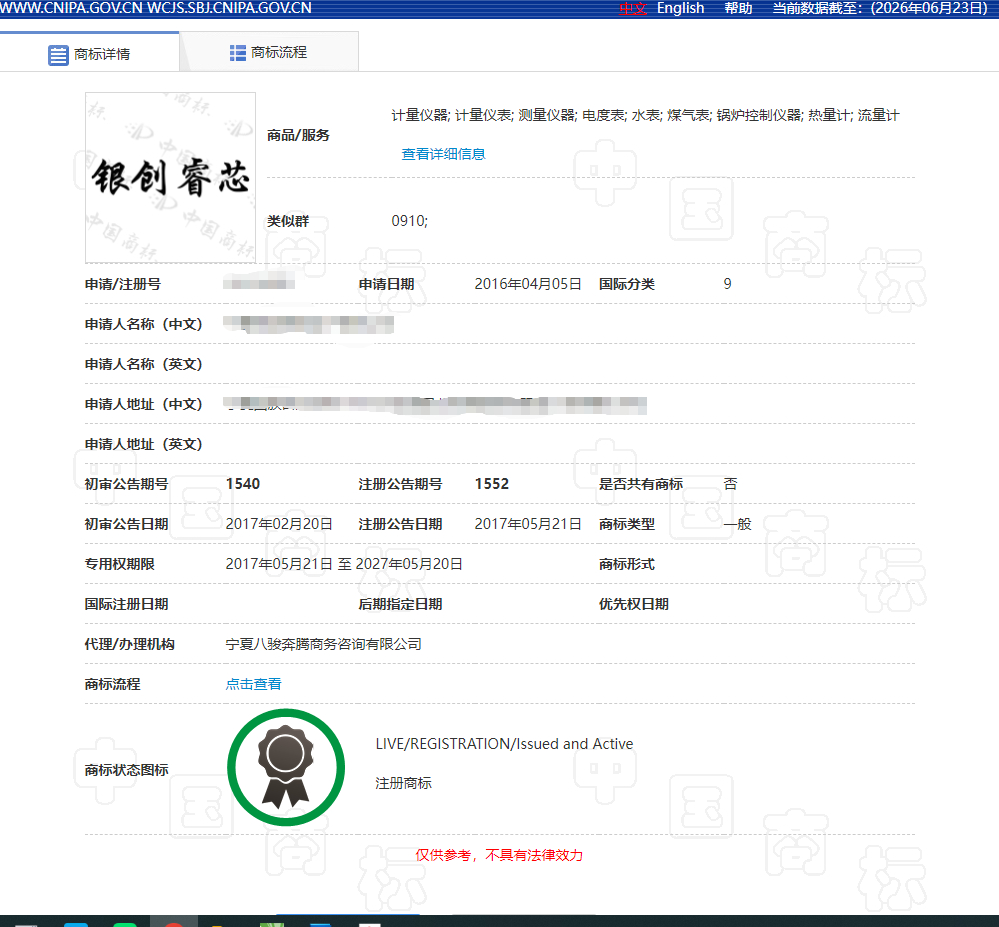Open the 点击查看 trademark process link
Screen dimensions: 999x927
[x=253, y=684]
